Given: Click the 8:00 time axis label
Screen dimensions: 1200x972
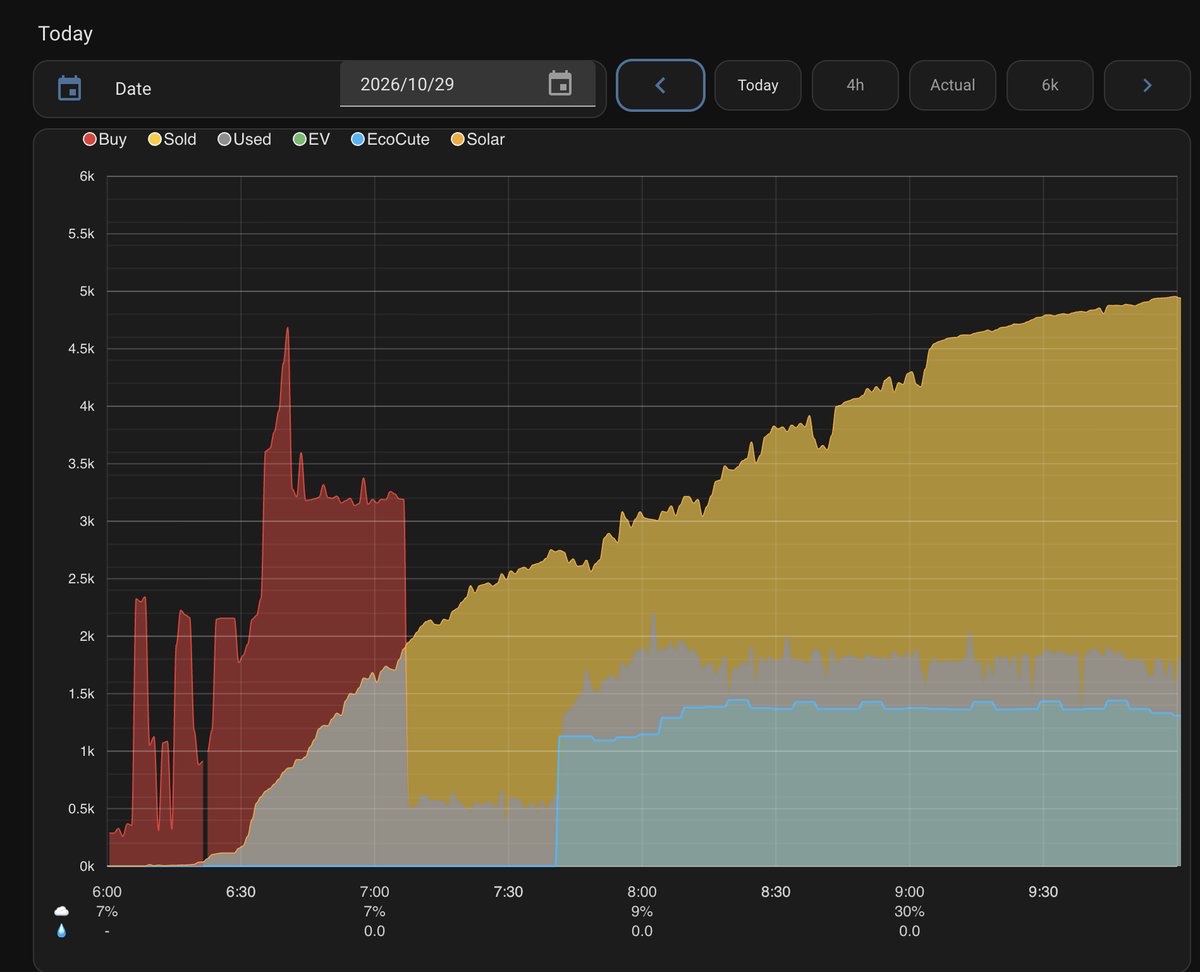Looking at the screenshot, I should point(642,892).
